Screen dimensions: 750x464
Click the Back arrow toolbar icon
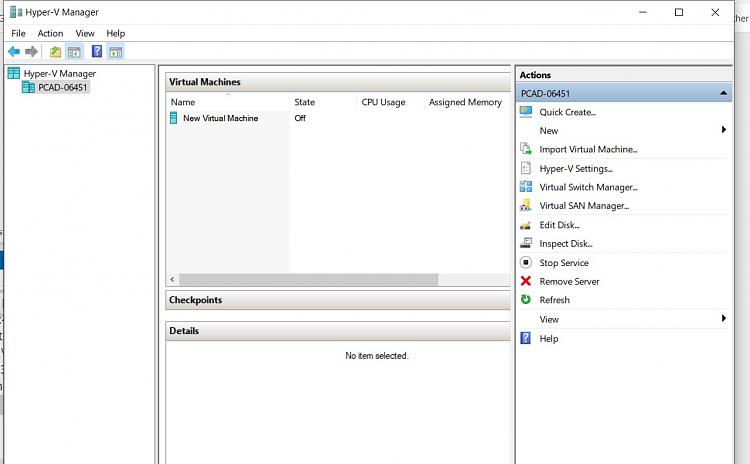14,52
